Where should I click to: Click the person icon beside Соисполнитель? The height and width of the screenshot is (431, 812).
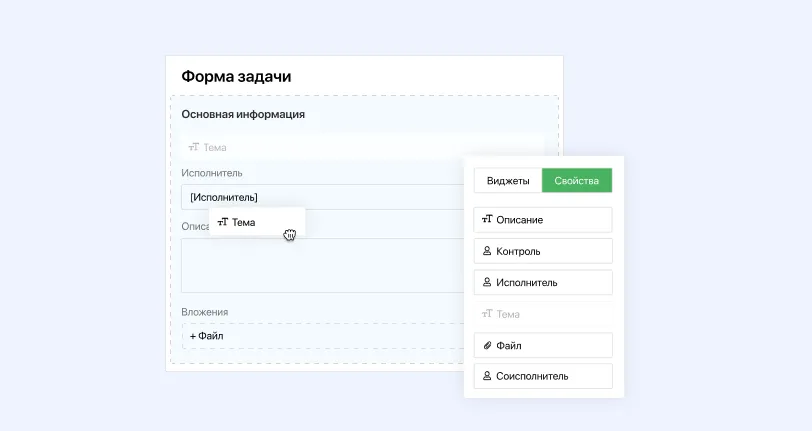(x=487, y=376)
